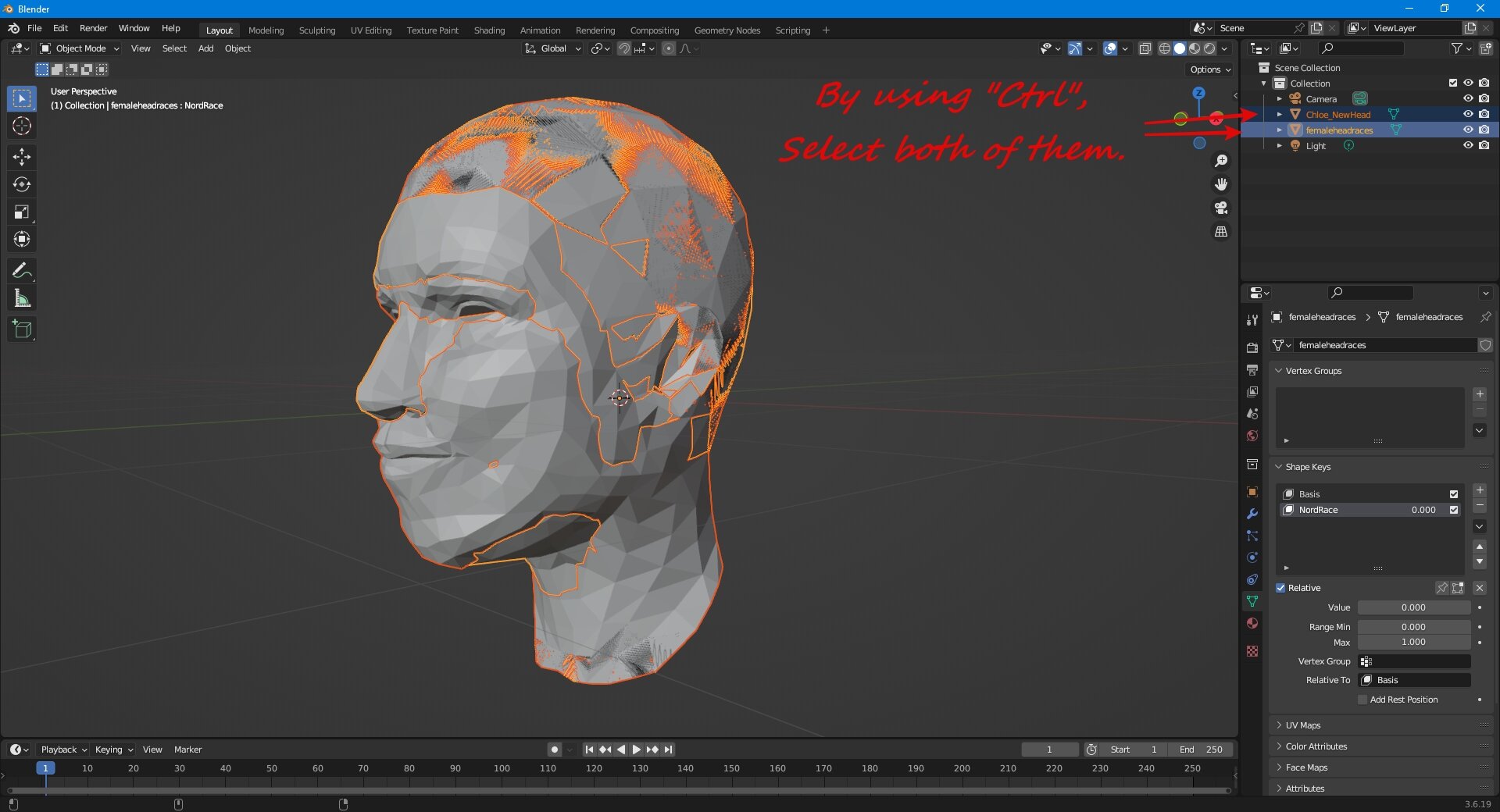Screen dimensions: 1500x812
Task: Collapse the Collection tree item
Action: click(x=1264, y=84)
